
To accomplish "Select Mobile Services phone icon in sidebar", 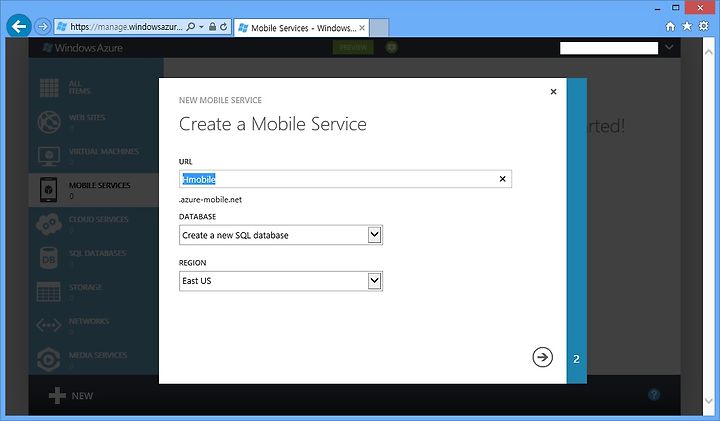I will point(49,190).
